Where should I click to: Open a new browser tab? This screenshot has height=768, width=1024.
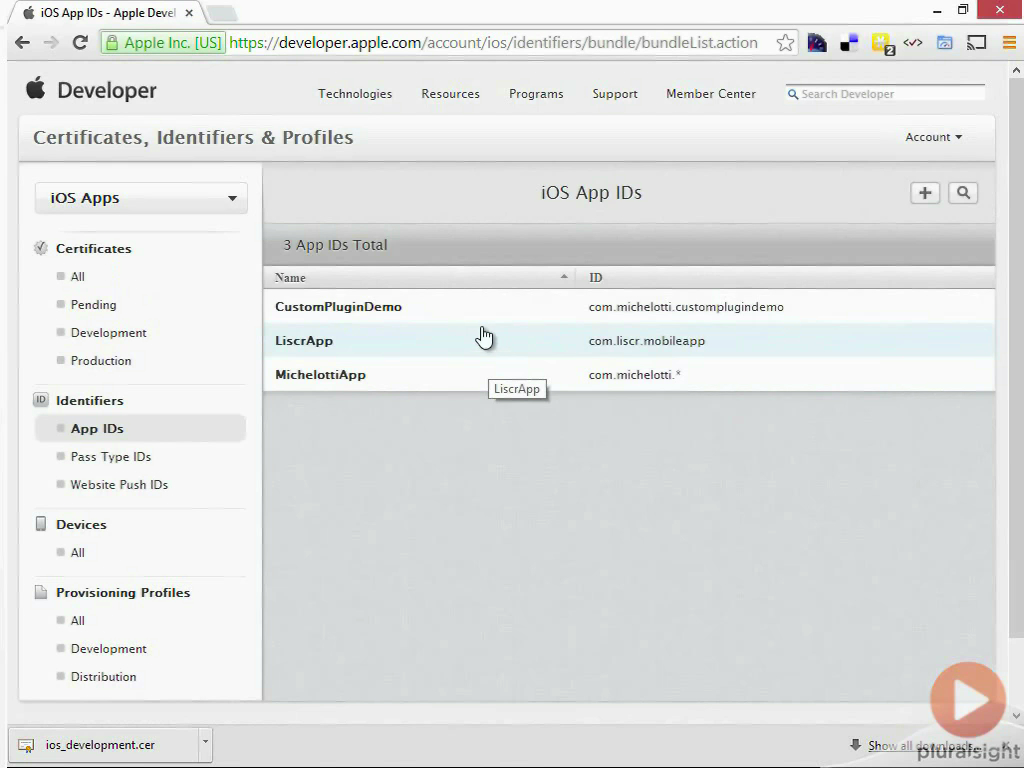pyautogui.click(x=222, y=13)
